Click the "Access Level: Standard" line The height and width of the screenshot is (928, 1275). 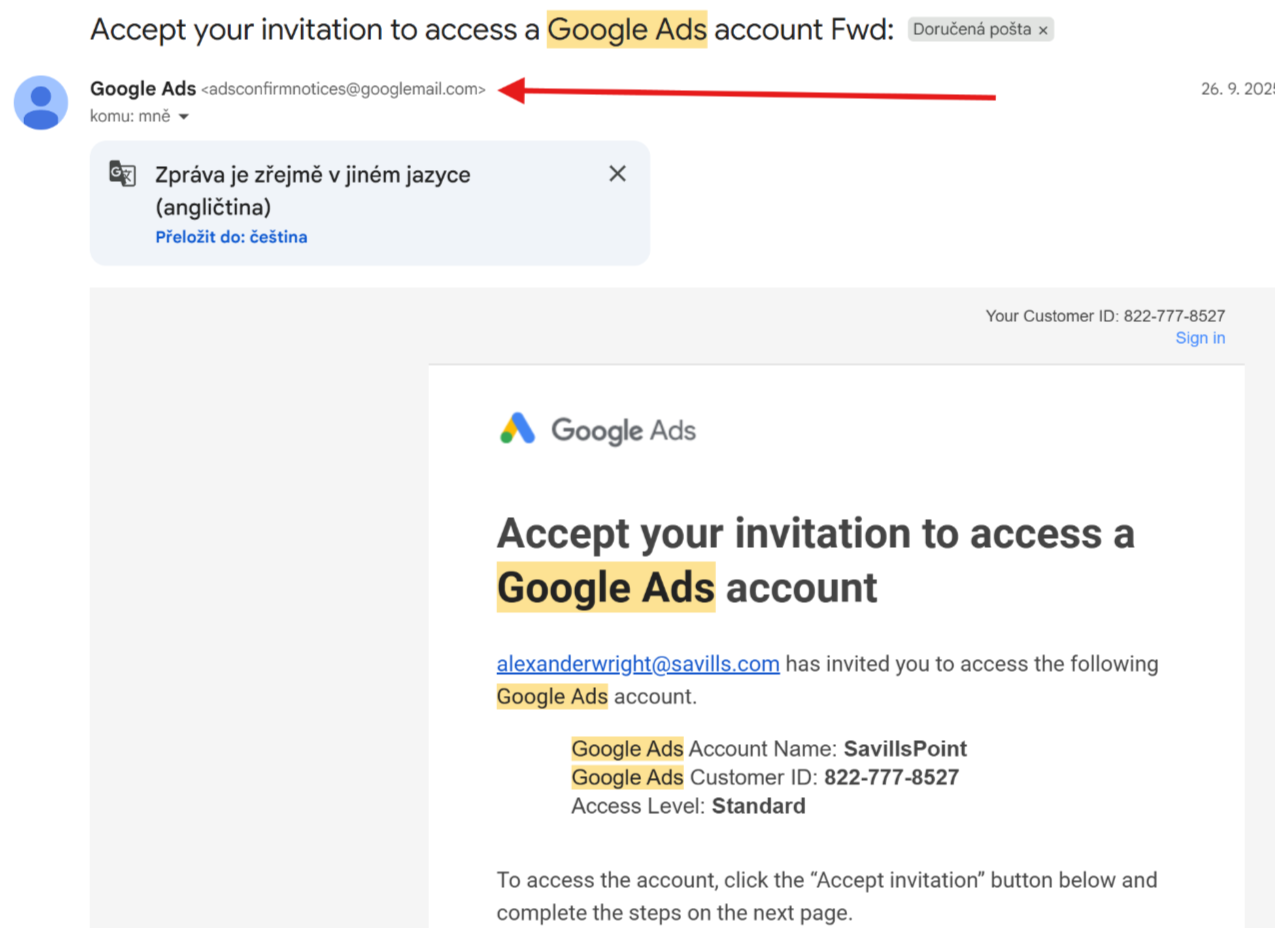point(688,806)
